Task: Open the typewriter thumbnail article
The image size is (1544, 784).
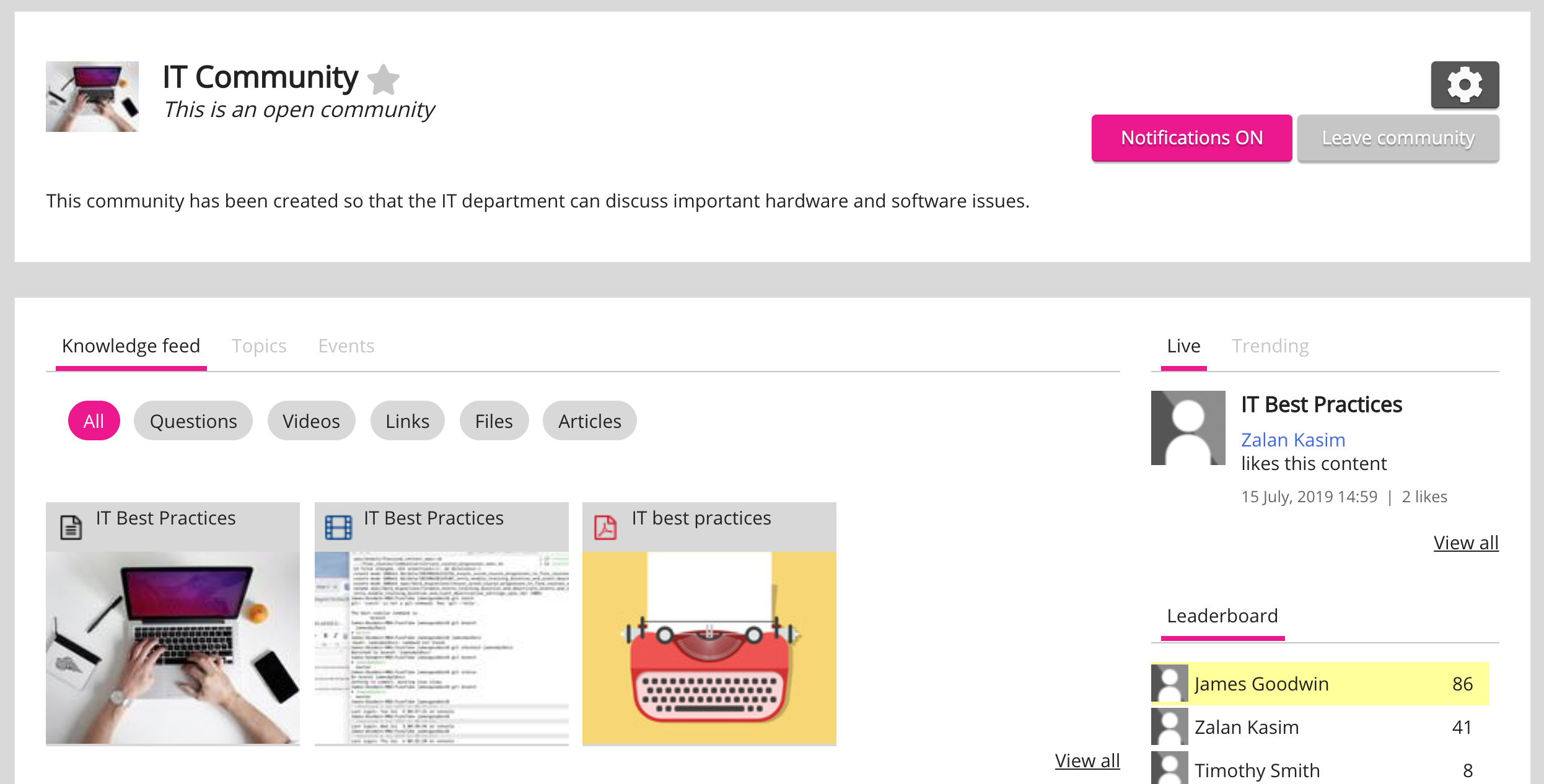Action: [709, 647]
